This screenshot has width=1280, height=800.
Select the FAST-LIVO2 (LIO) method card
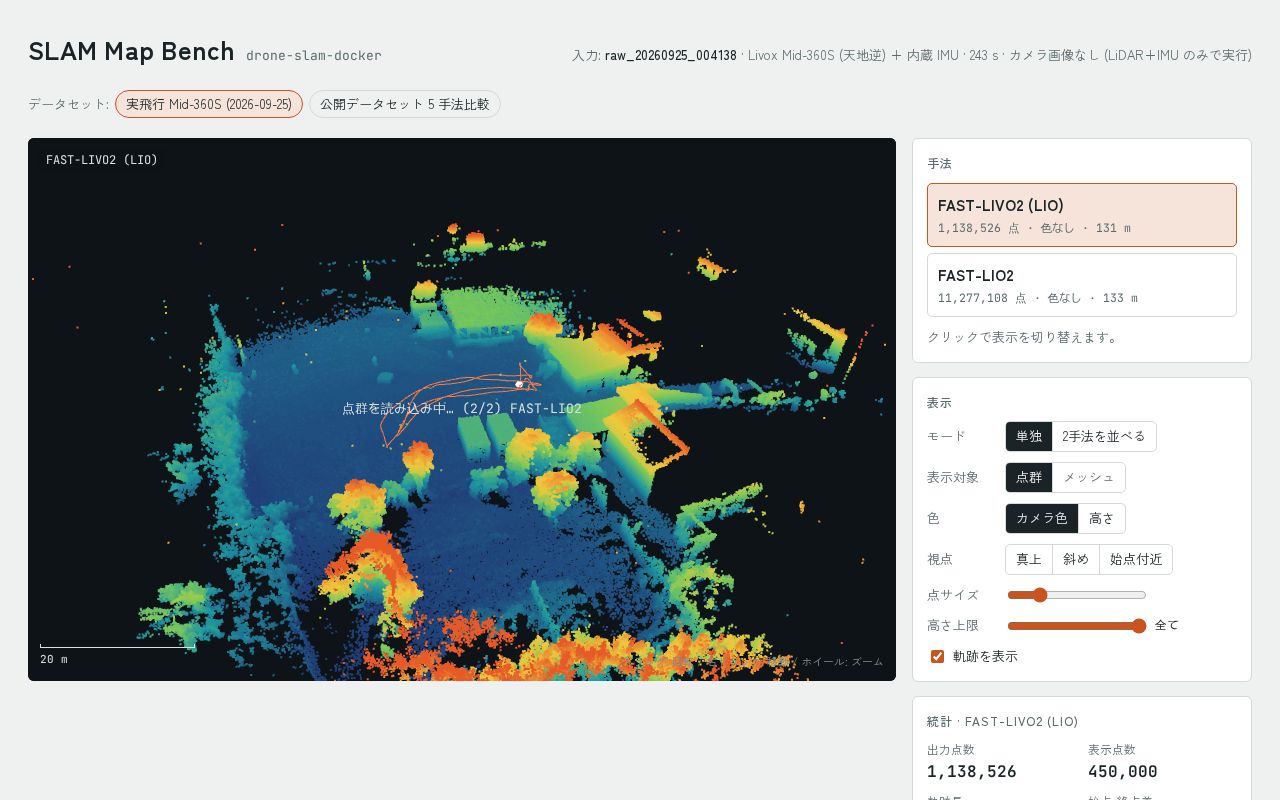click(1082, 215)
